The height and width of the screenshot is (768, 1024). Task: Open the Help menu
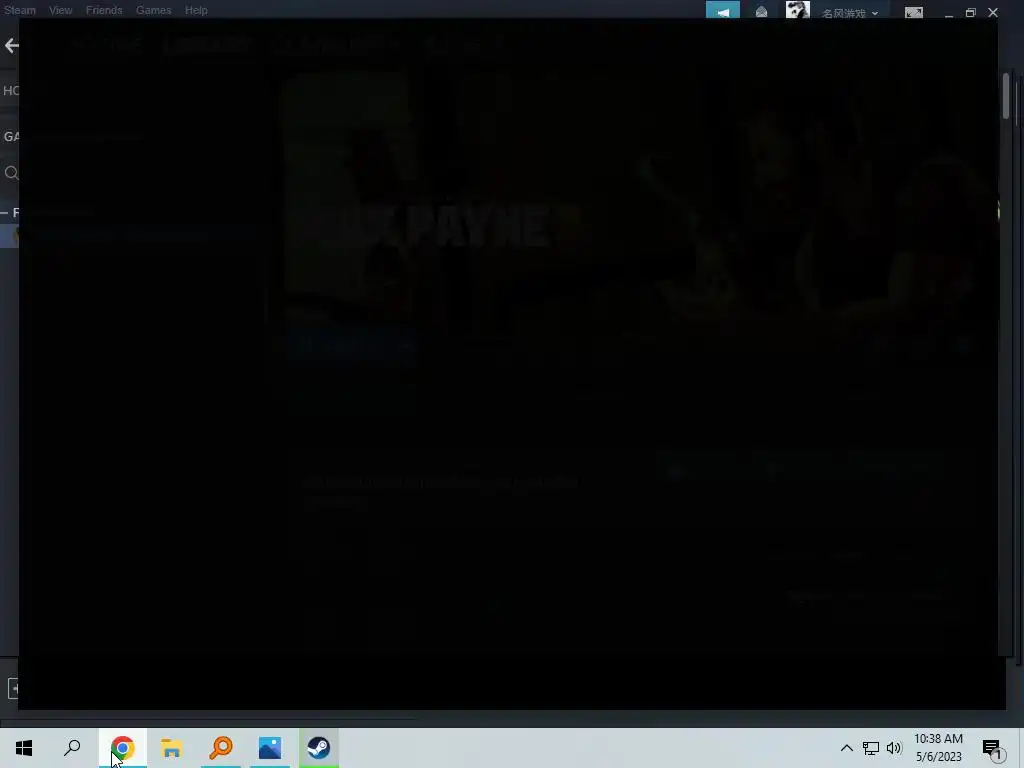[x=196, y=10]
